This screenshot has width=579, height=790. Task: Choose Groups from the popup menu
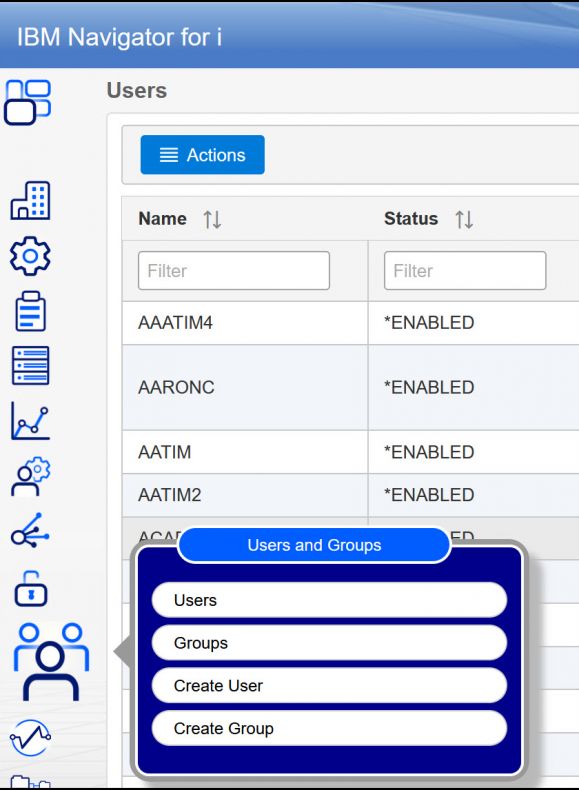point(329,643)
